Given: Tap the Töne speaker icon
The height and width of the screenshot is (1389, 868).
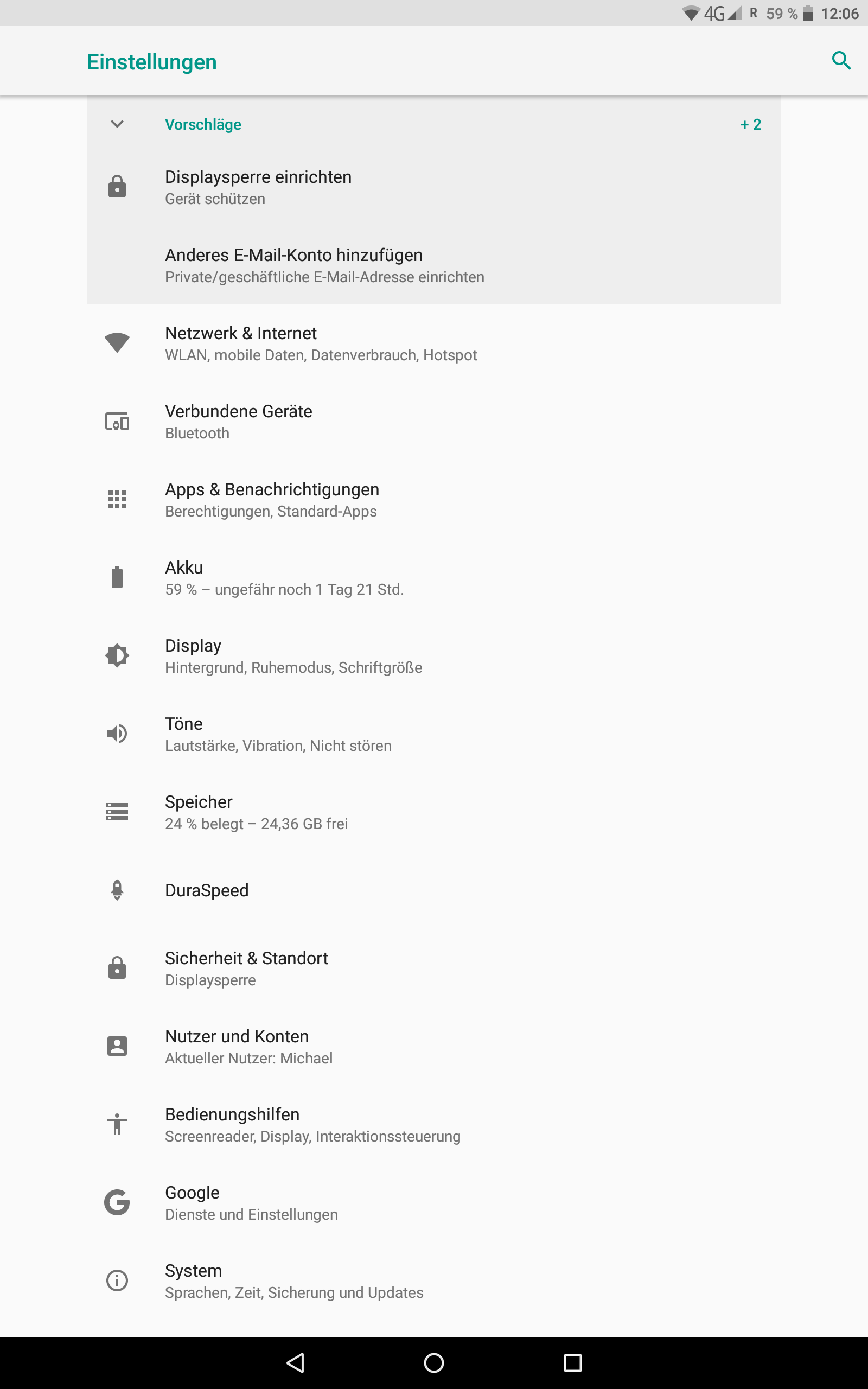Looking at the screenshot, I should click(x=117, y=734).
